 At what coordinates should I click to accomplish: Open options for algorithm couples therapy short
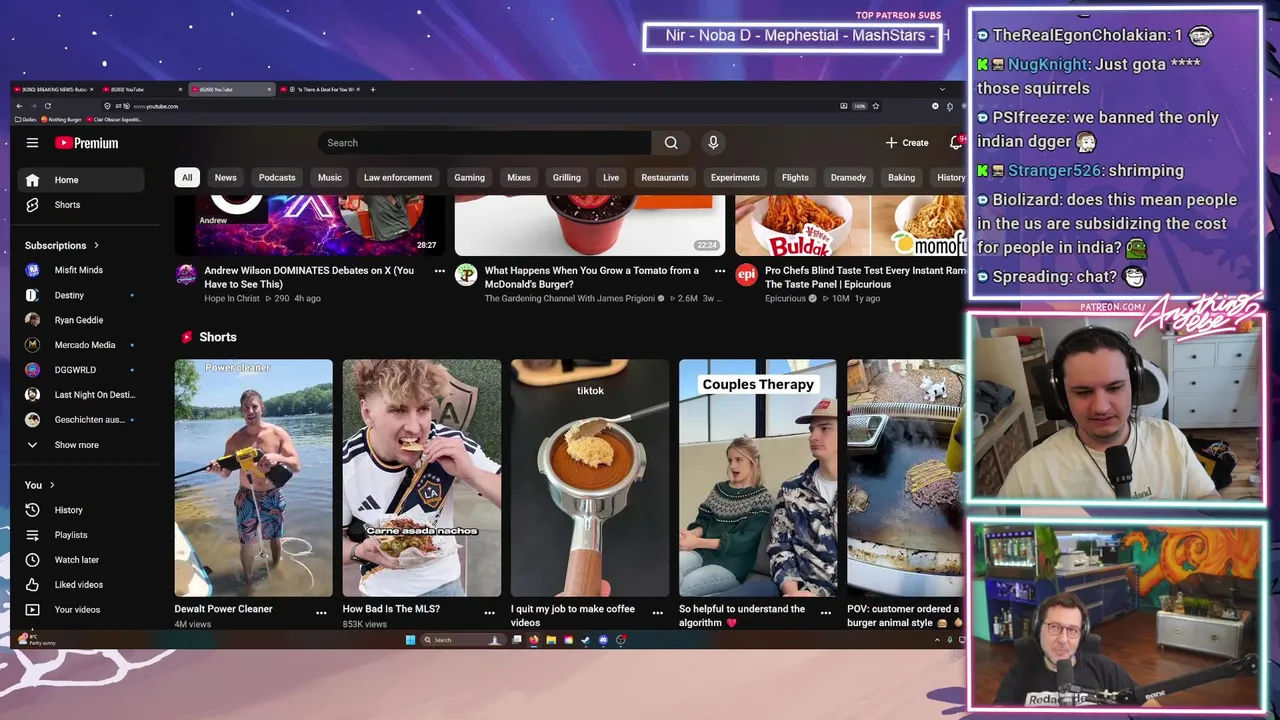(826, 612)
